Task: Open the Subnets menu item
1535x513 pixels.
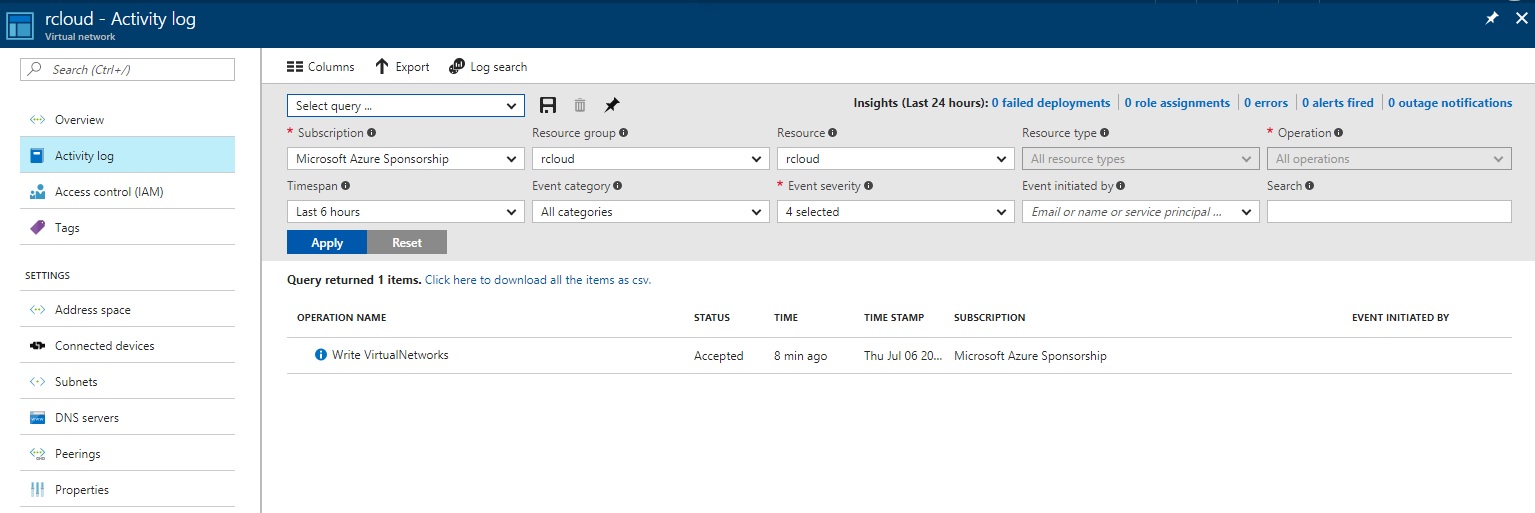Action: (x=127, y=382)
